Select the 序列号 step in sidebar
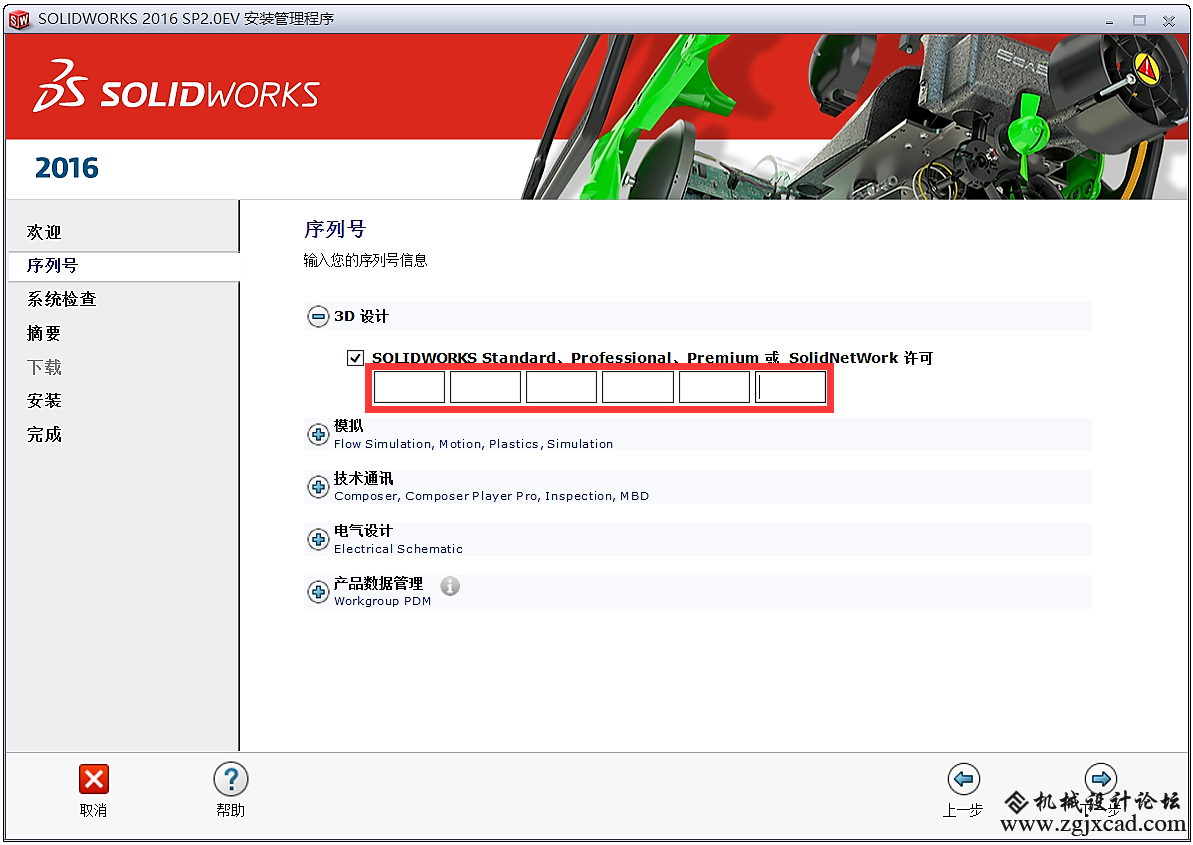Viewport: 1193px width, 845px height. 52,265
